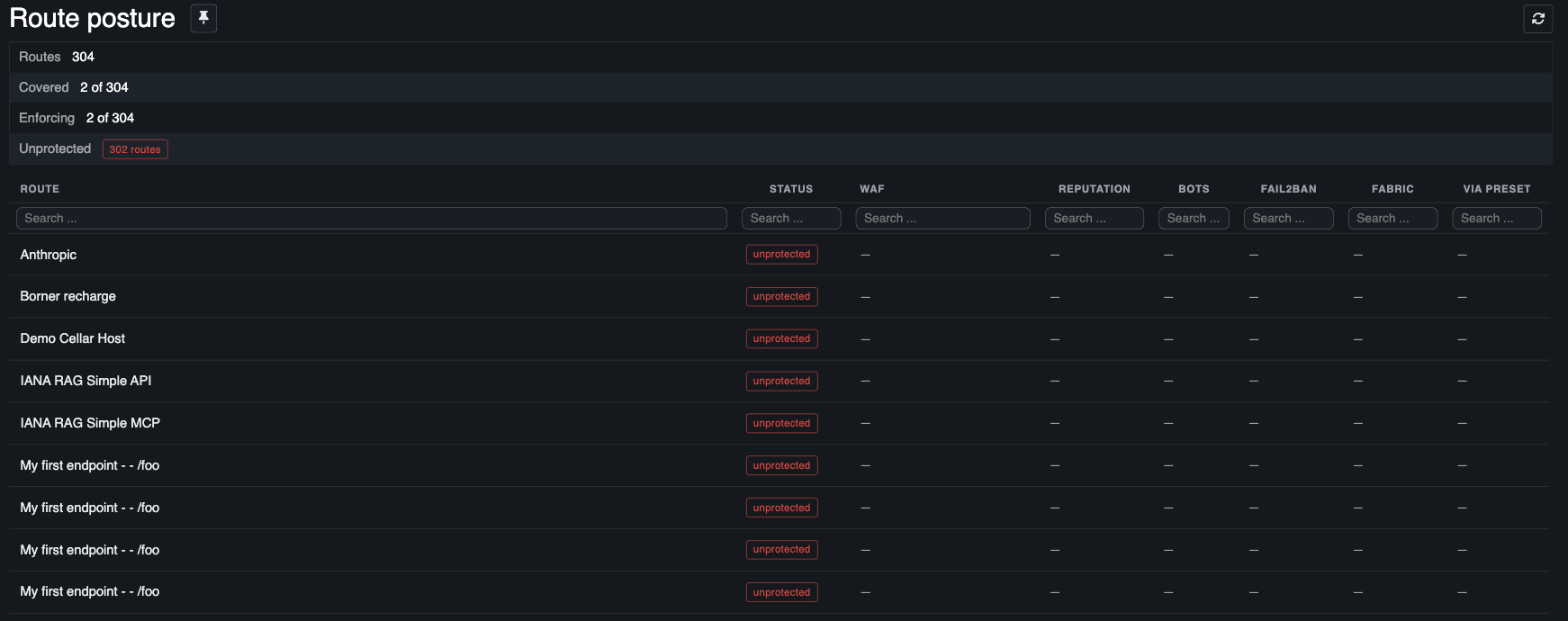This screenshot has width=1568, height=621.
Task: Sort by the WAF column header
Action: (x=872, y=189)
